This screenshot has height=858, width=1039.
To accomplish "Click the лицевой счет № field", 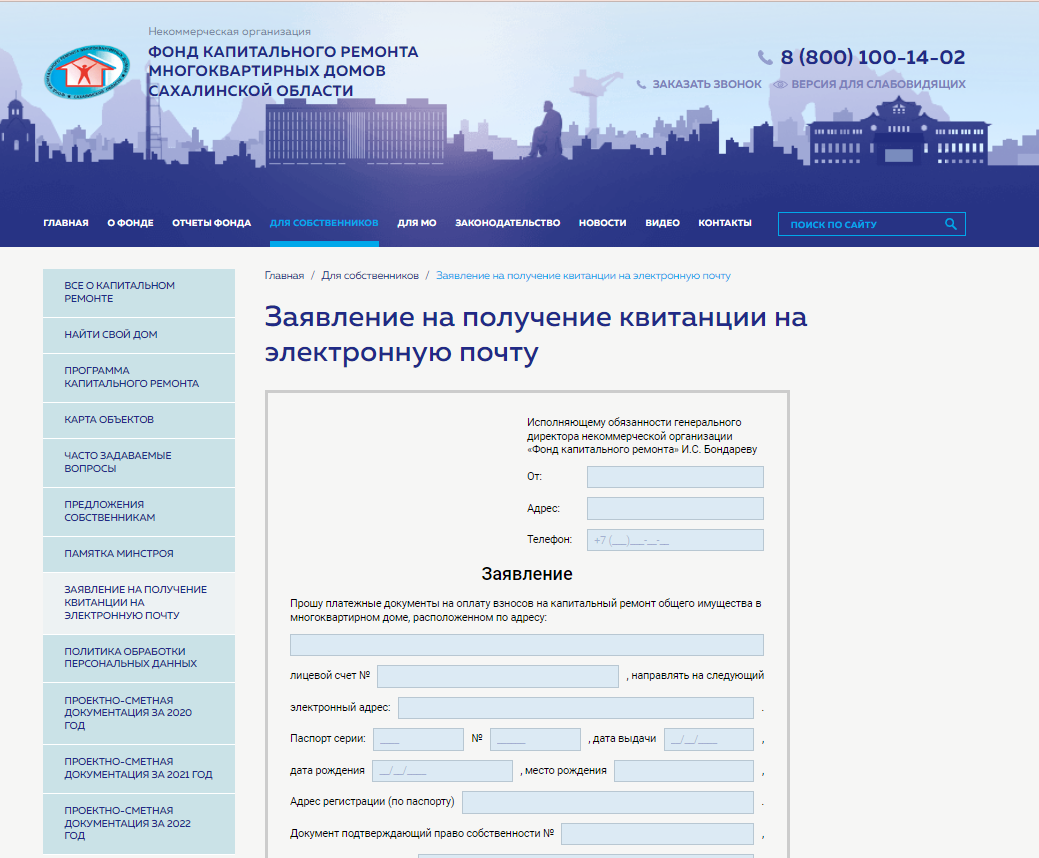I will coord(497,676).
